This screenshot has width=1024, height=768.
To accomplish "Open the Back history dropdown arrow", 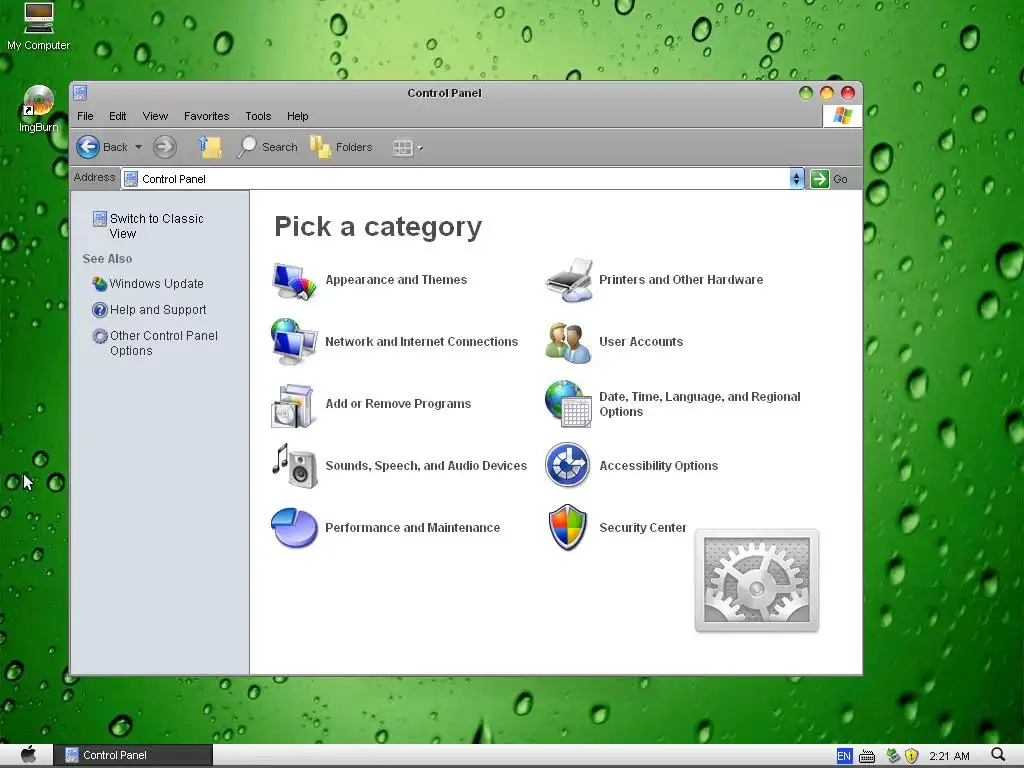I will [138, 147].
